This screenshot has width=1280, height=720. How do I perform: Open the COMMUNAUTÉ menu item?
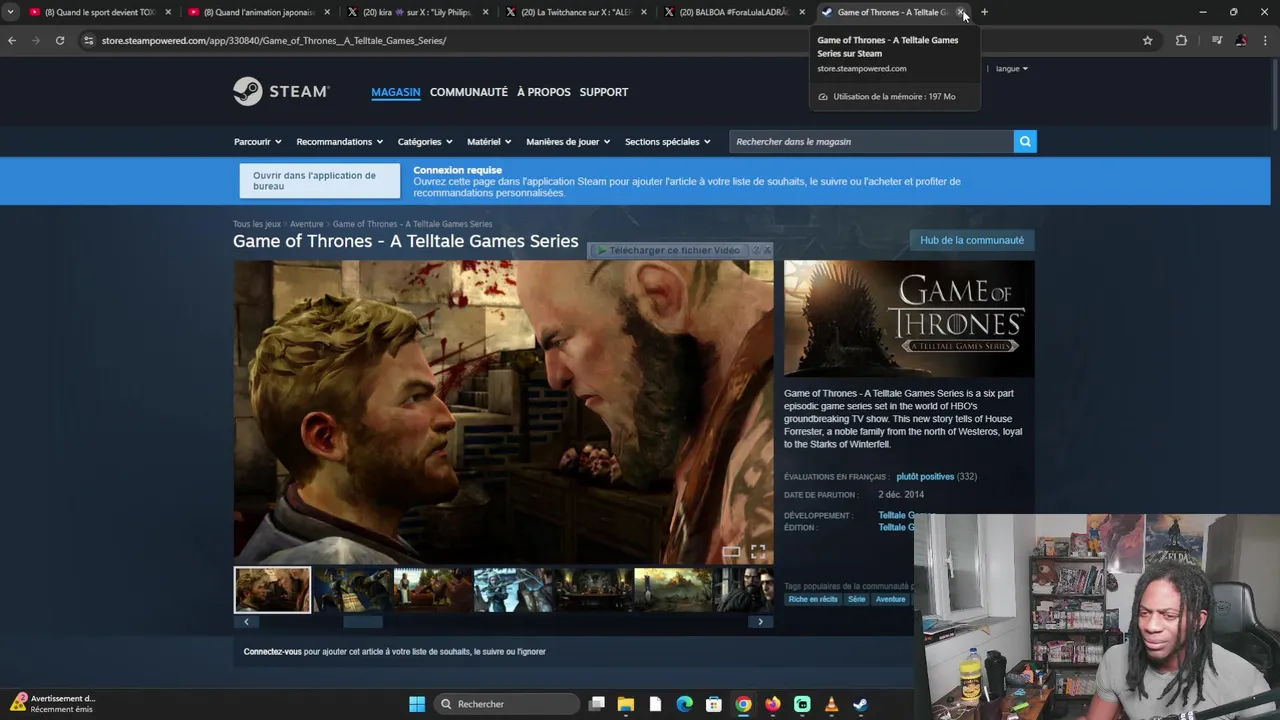[x=469, y=92]
